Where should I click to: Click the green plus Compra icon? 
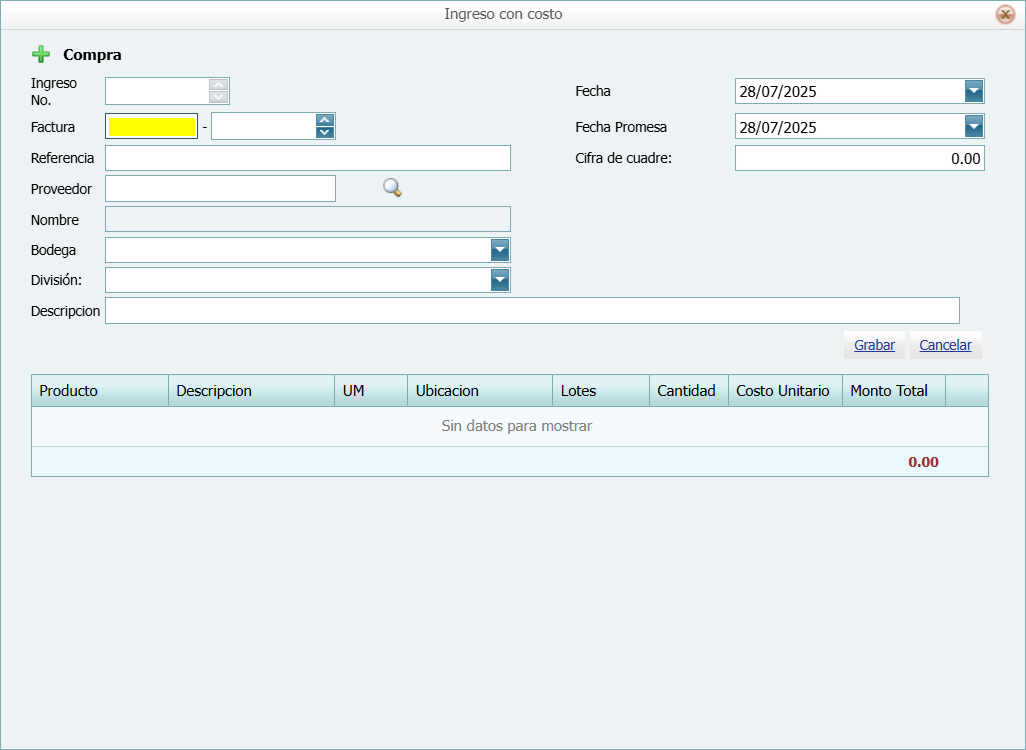pyautogui.click(x=41, y=55)
